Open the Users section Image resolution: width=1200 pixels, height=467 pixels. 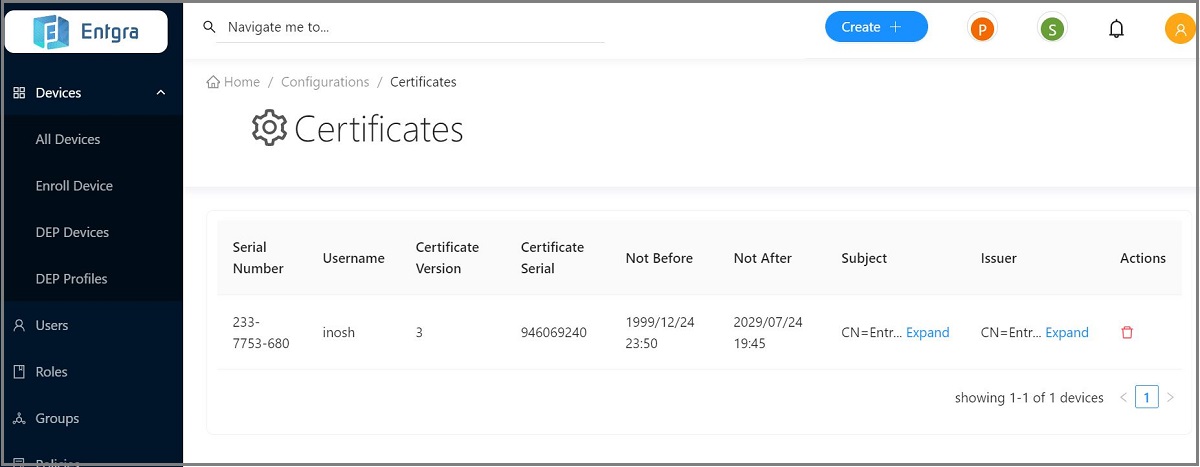52,325
